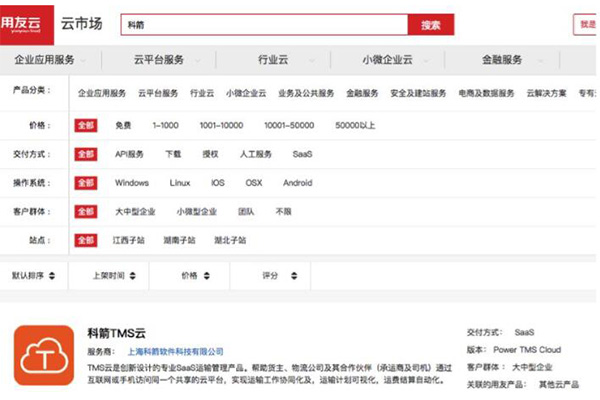This screenshot has width=600, height=400.
Task: Open the 科箭TMS云 cloud product icon
Action: (44, 355)
